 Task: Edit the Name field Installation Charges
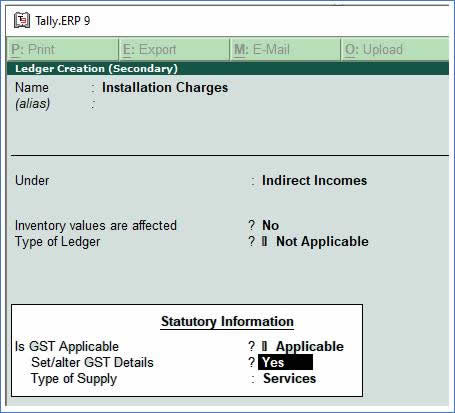165,88
